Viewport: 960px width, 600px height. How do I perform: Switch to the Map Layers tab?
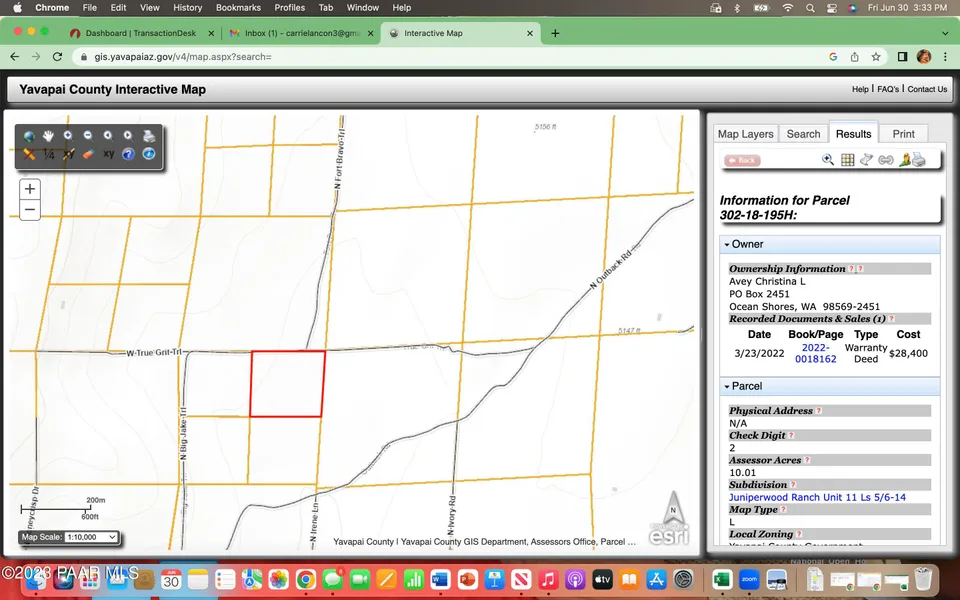click(x=745, y=134)
